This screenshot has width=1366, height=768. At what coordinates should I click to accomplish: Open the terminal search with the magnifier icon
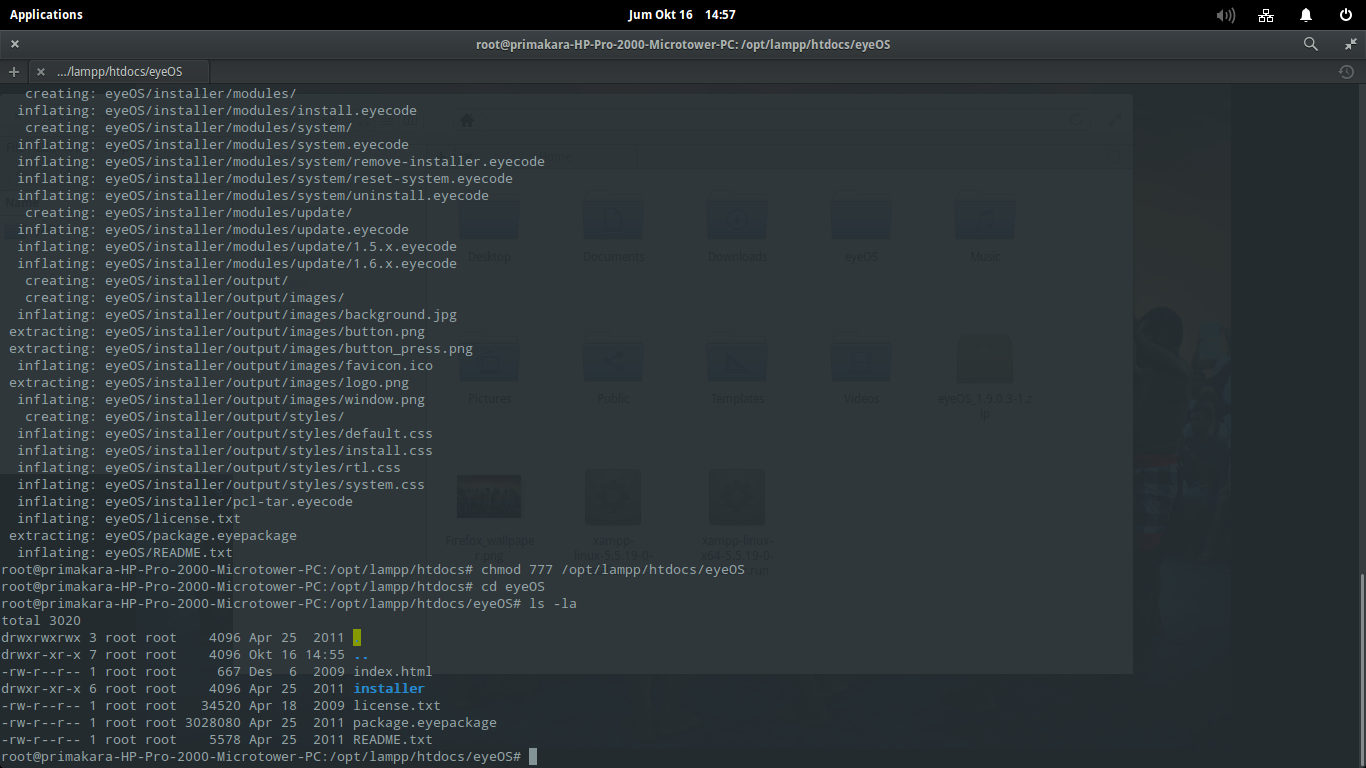click(1310, 44)
